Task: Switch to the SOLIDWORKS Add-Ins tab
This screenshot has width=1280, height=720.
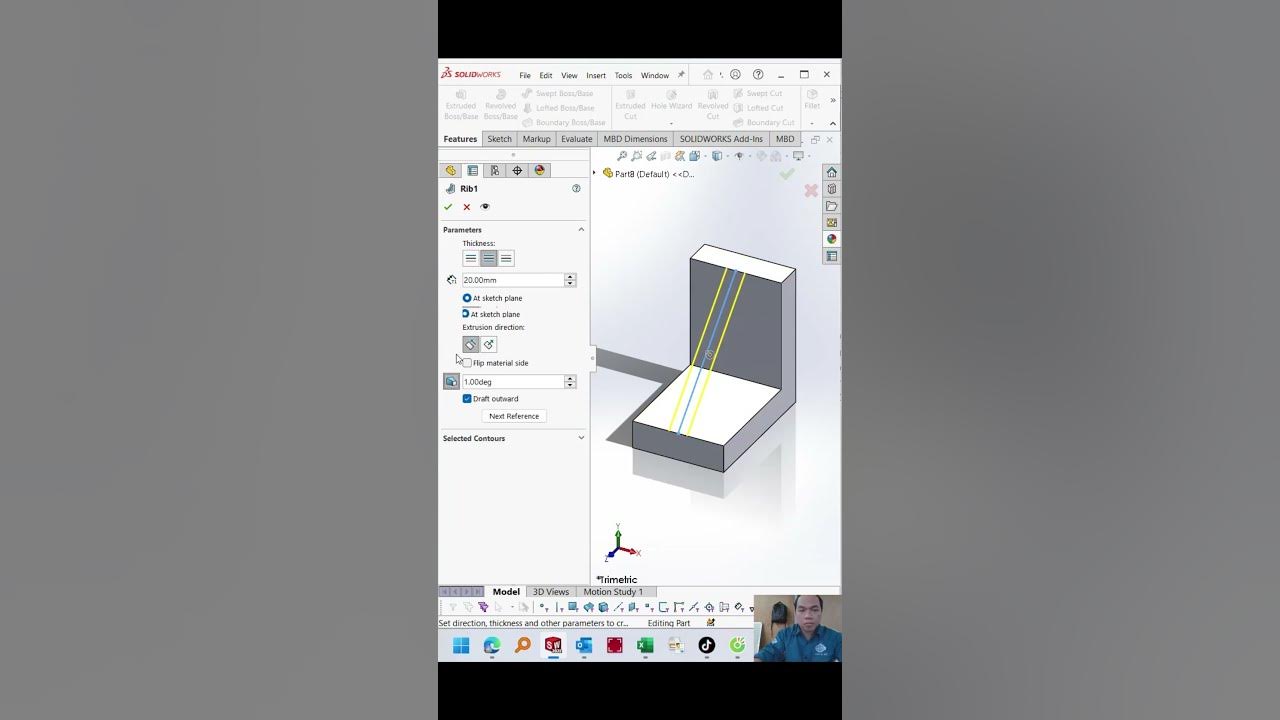Action: coord(721,139)
